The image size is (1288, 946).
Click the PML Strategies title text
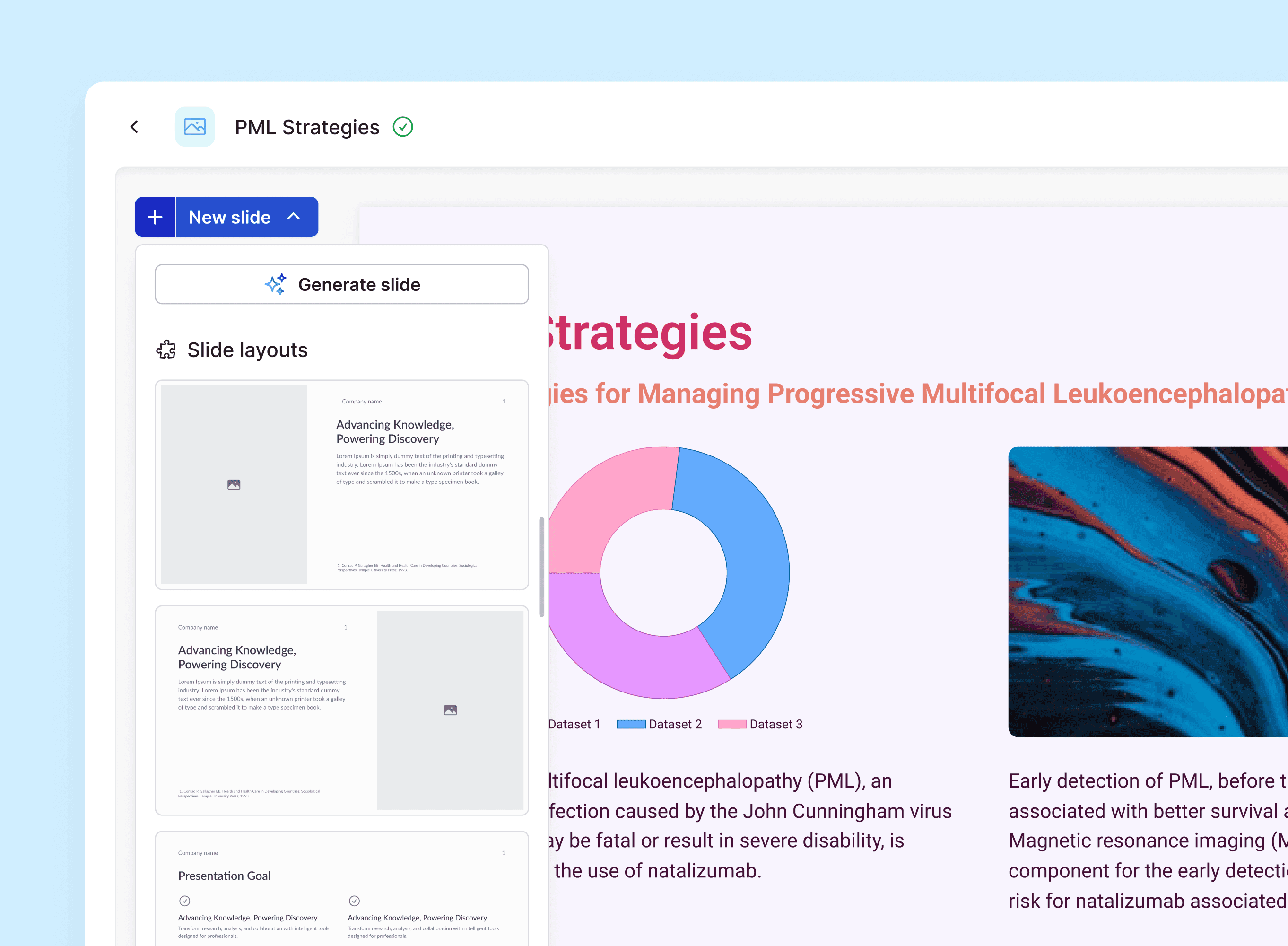307,127
